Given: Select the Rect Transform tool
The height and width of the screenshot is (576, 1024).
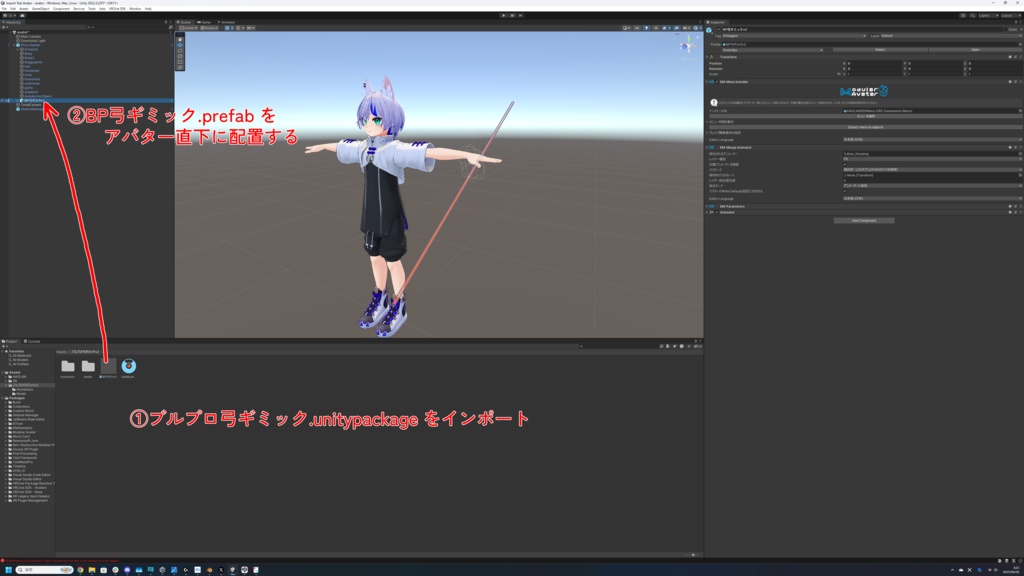Looking at the screenshot, I should 181,61.
